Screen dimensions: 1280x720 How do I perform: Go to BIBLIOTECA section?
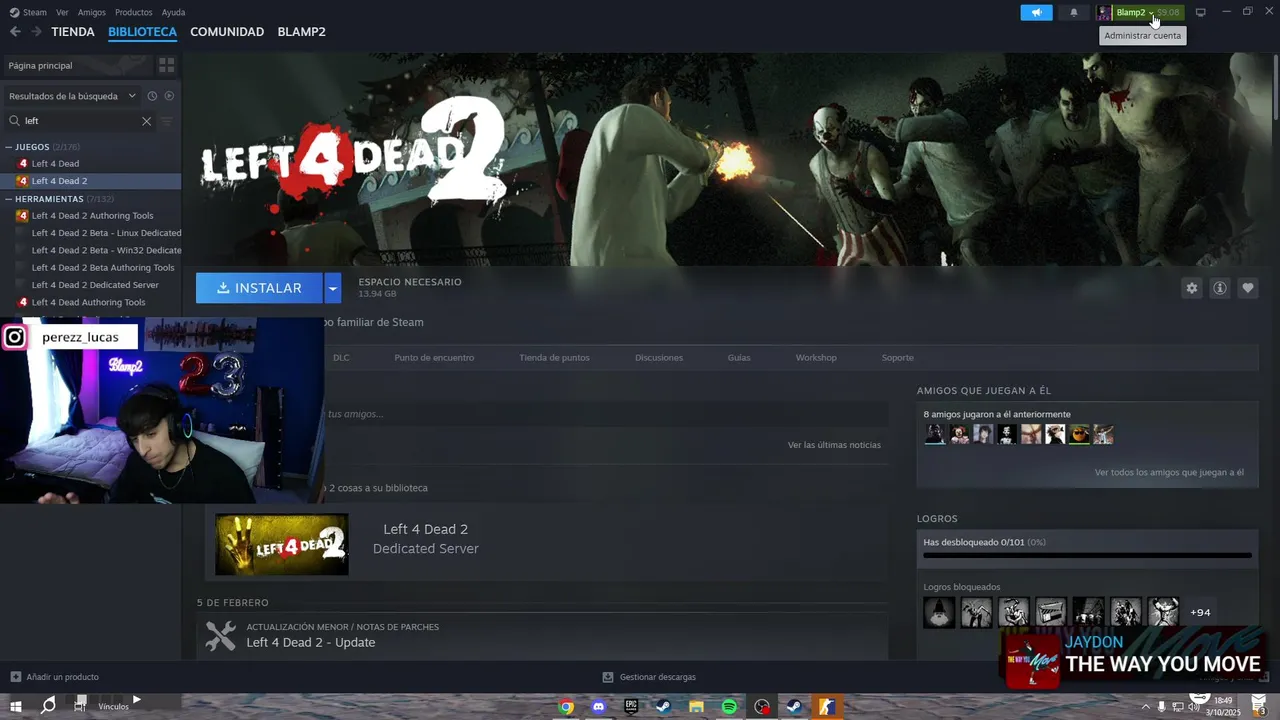pos(142,32)
